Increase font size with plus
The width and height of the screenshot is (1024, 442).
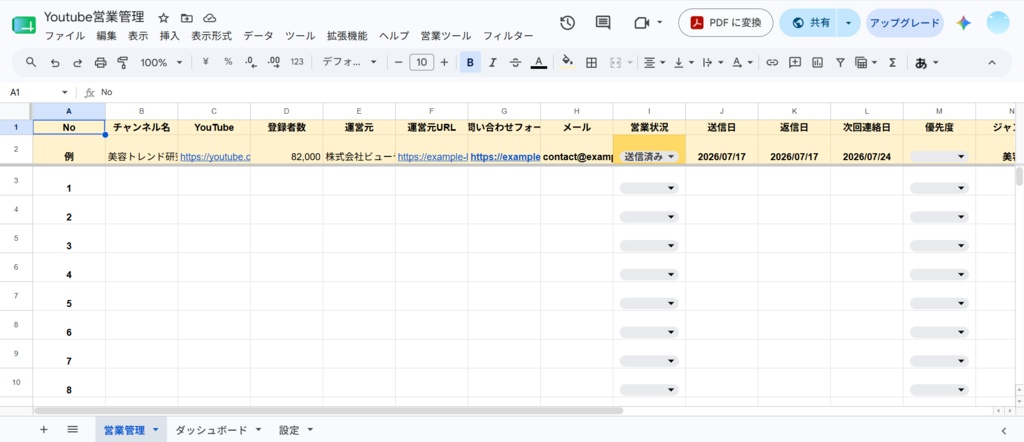pos(444,63)
